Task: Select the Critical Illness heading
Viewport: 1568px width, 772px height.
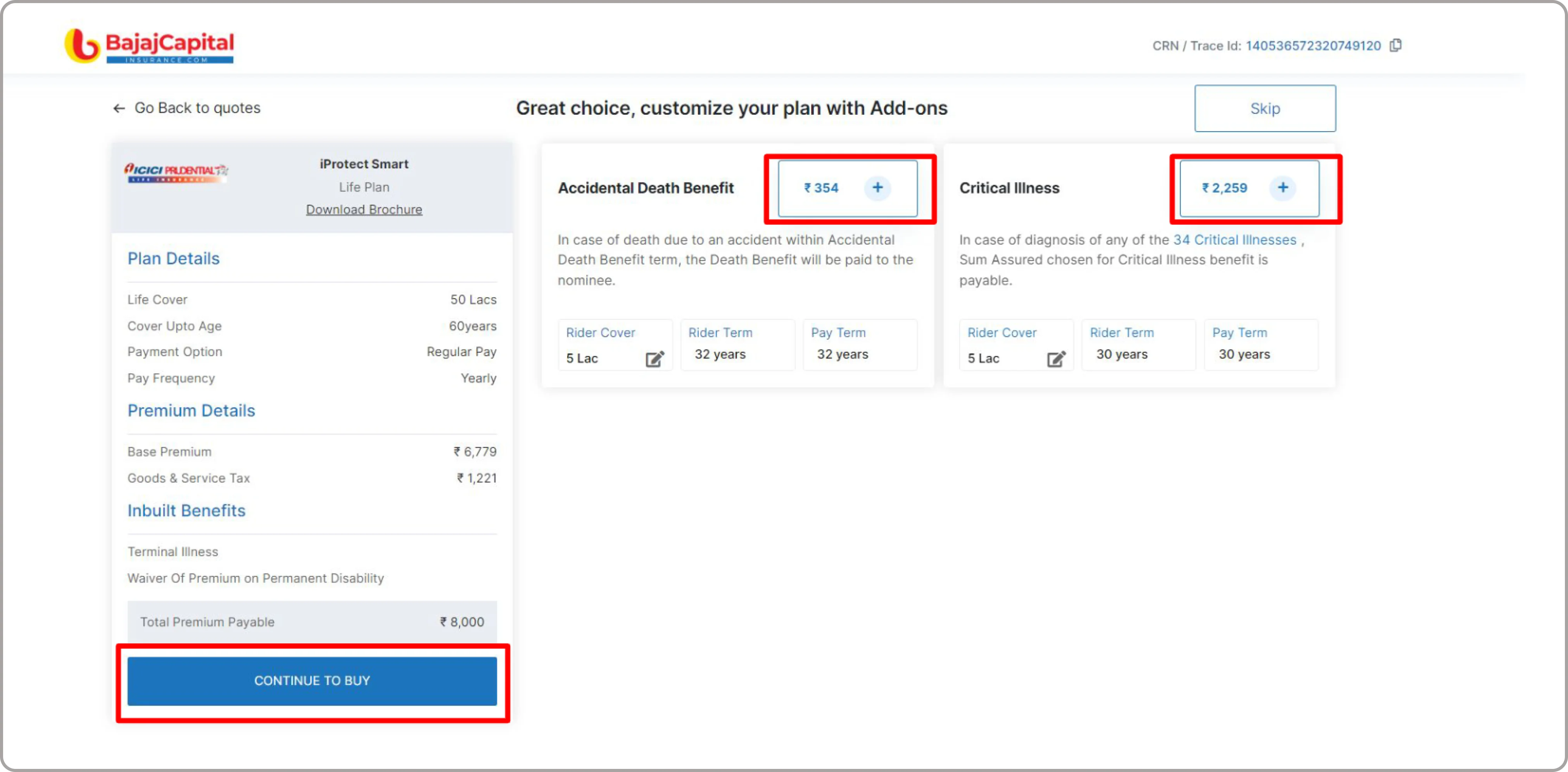Action: [1009, 188]
